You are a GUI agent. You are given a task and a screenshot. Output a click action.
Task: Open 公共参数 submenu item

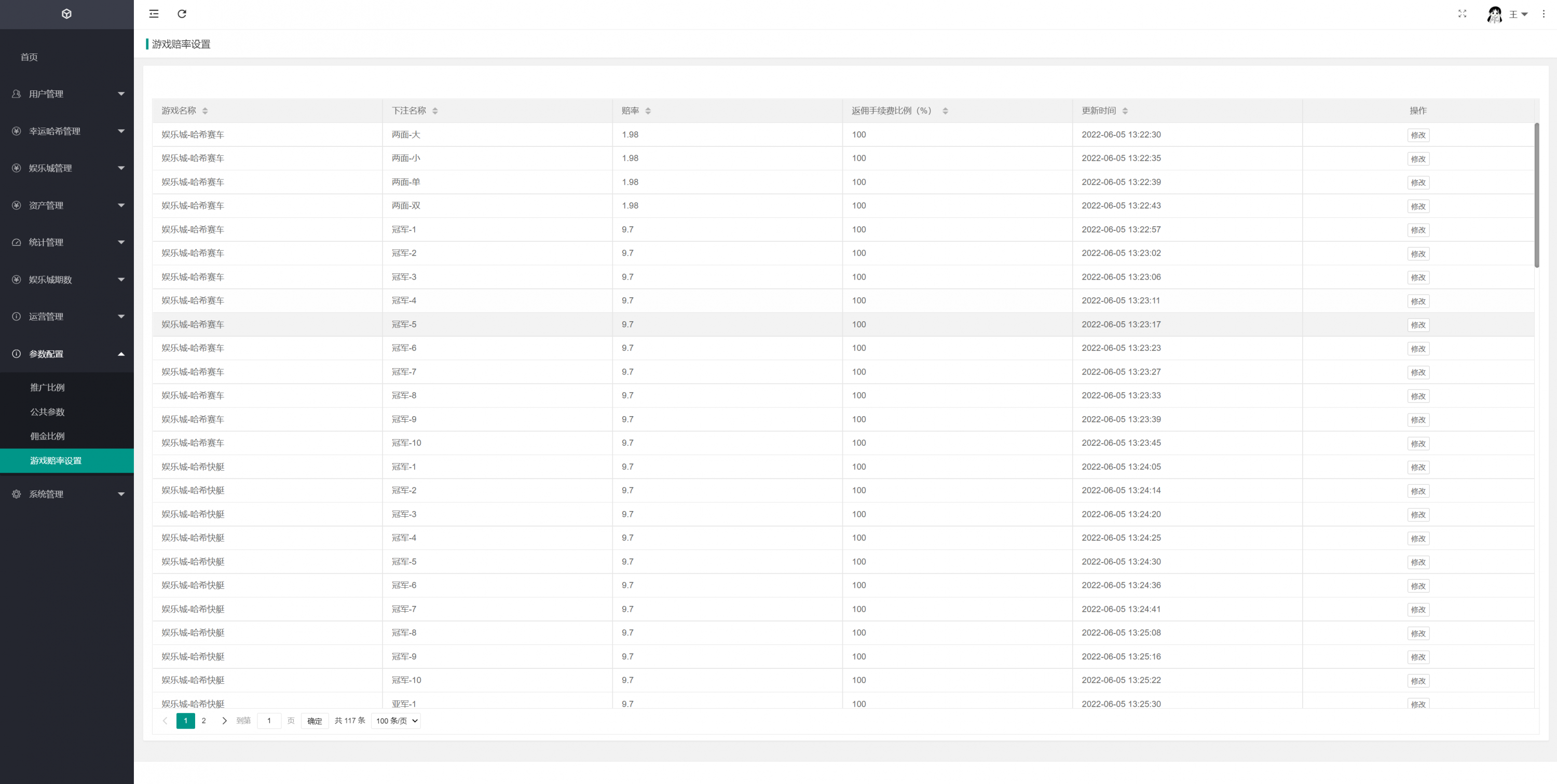click(x=48, y=411)
